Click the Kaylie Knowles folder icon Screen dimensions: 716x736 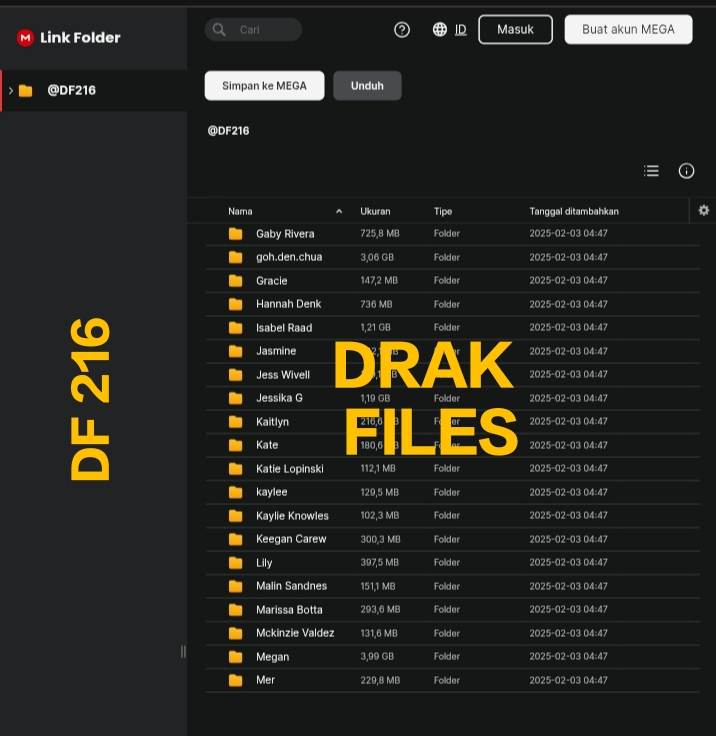coord(235,515)
